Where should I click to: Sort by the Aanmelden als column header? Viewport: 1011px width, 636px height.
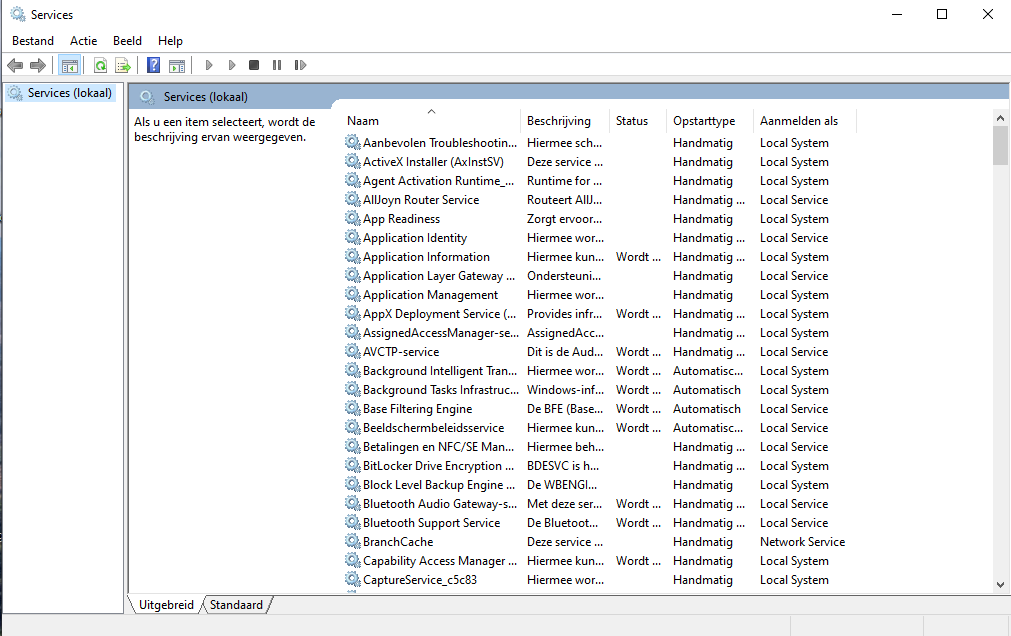coord(805,121)
